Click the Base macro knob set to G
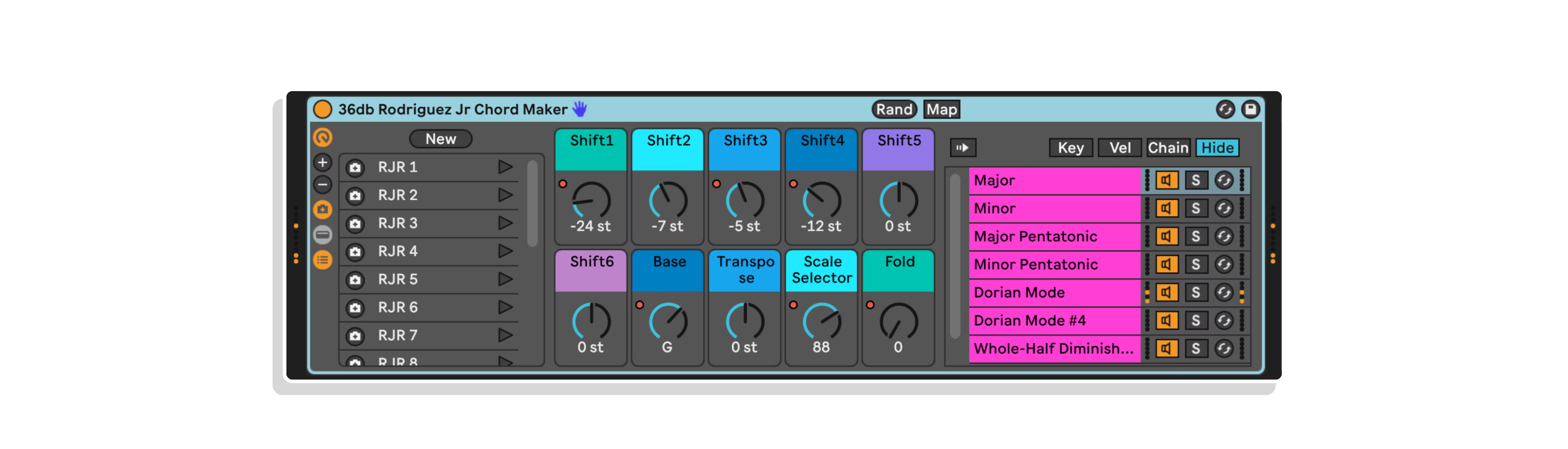 668,321
